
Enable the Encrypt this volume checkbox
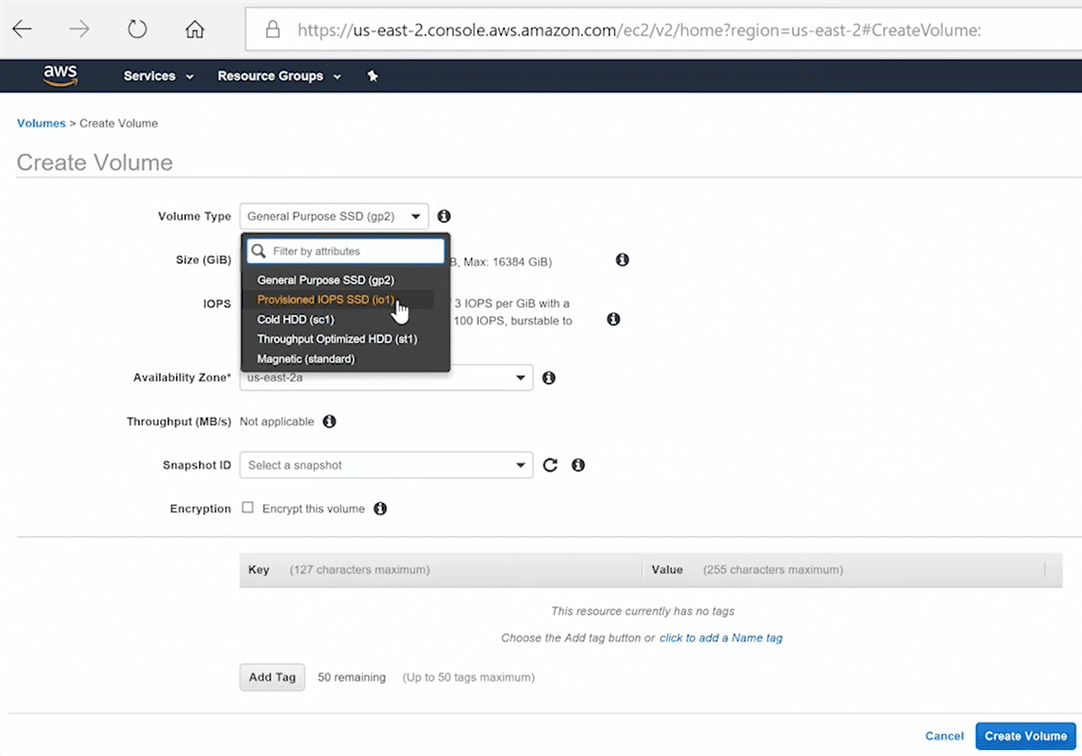[x=248, y=508]
